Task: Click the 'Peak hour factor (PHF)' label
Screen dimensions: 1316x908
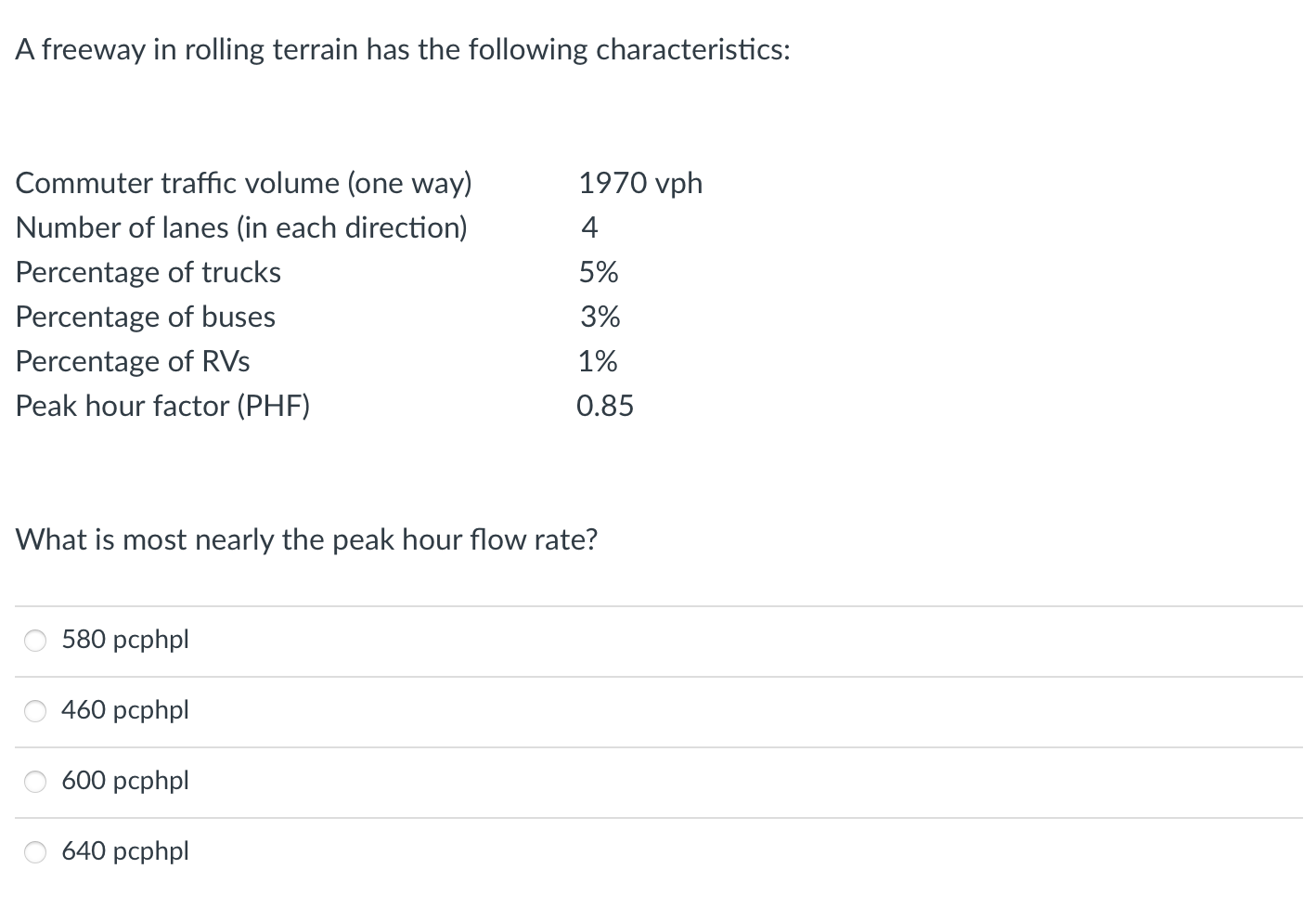Action: pos(163,406)
